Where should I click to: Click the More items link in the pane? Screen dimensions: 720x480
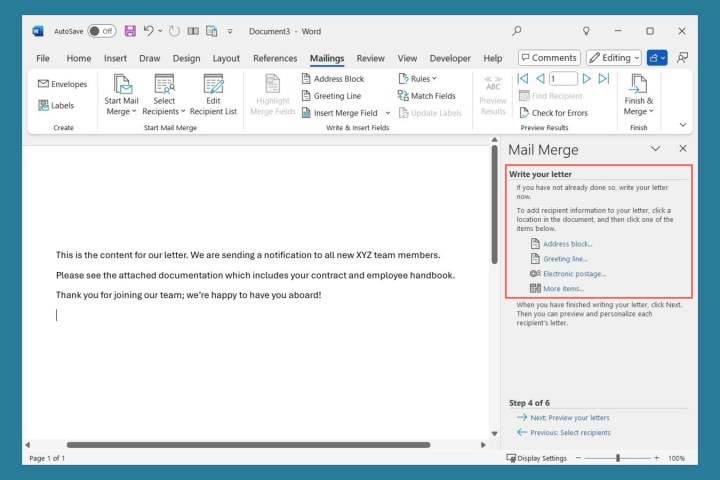click(x=563, y=288)
